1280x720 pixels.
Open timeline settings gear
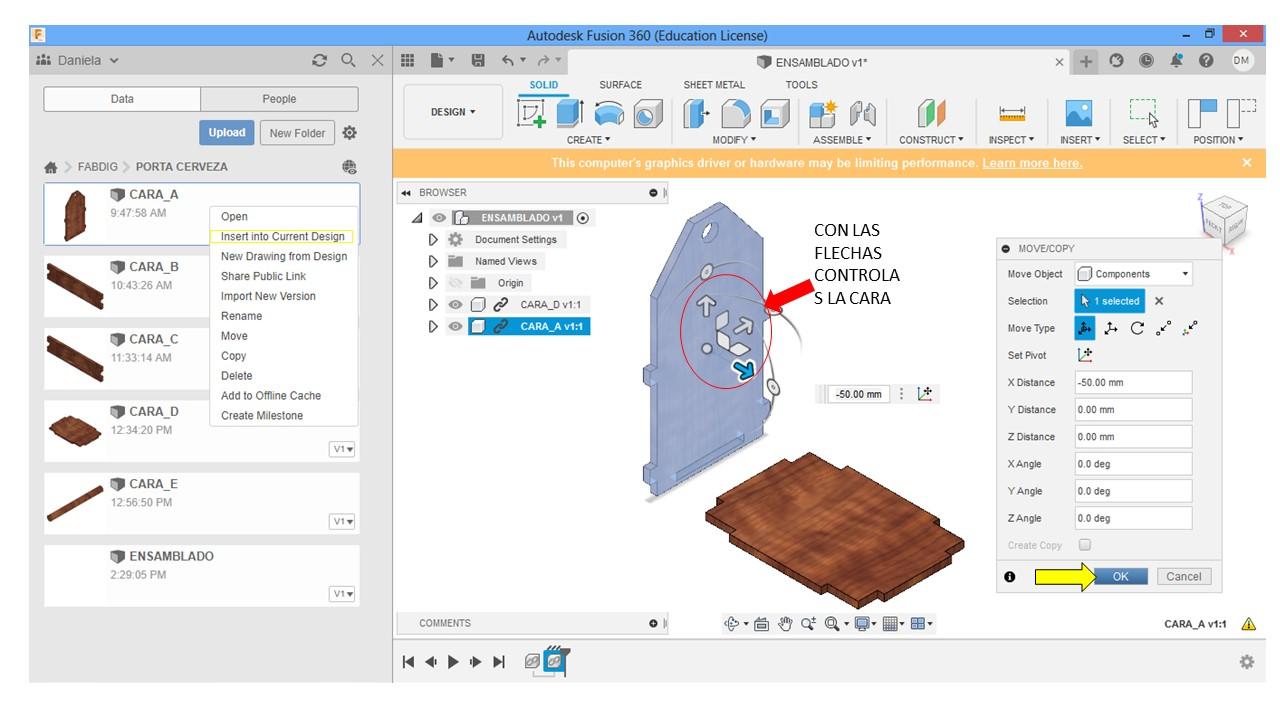[1247, 661]
